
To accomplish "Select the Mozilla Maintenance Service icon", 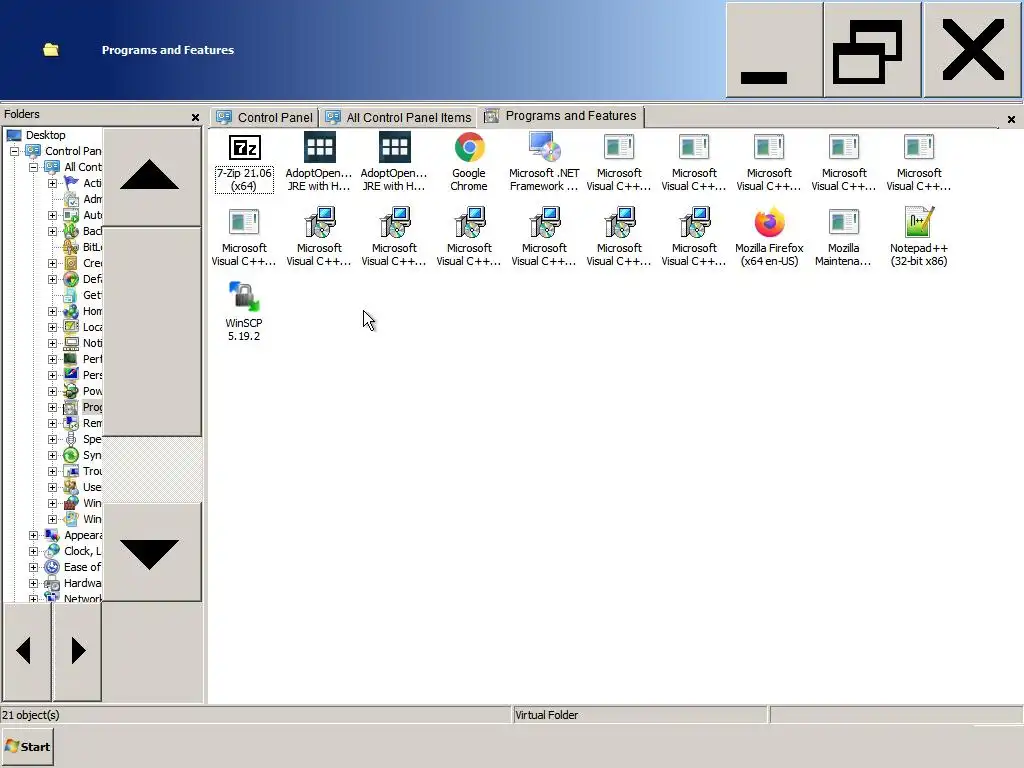I will click(x=844, y=223).
